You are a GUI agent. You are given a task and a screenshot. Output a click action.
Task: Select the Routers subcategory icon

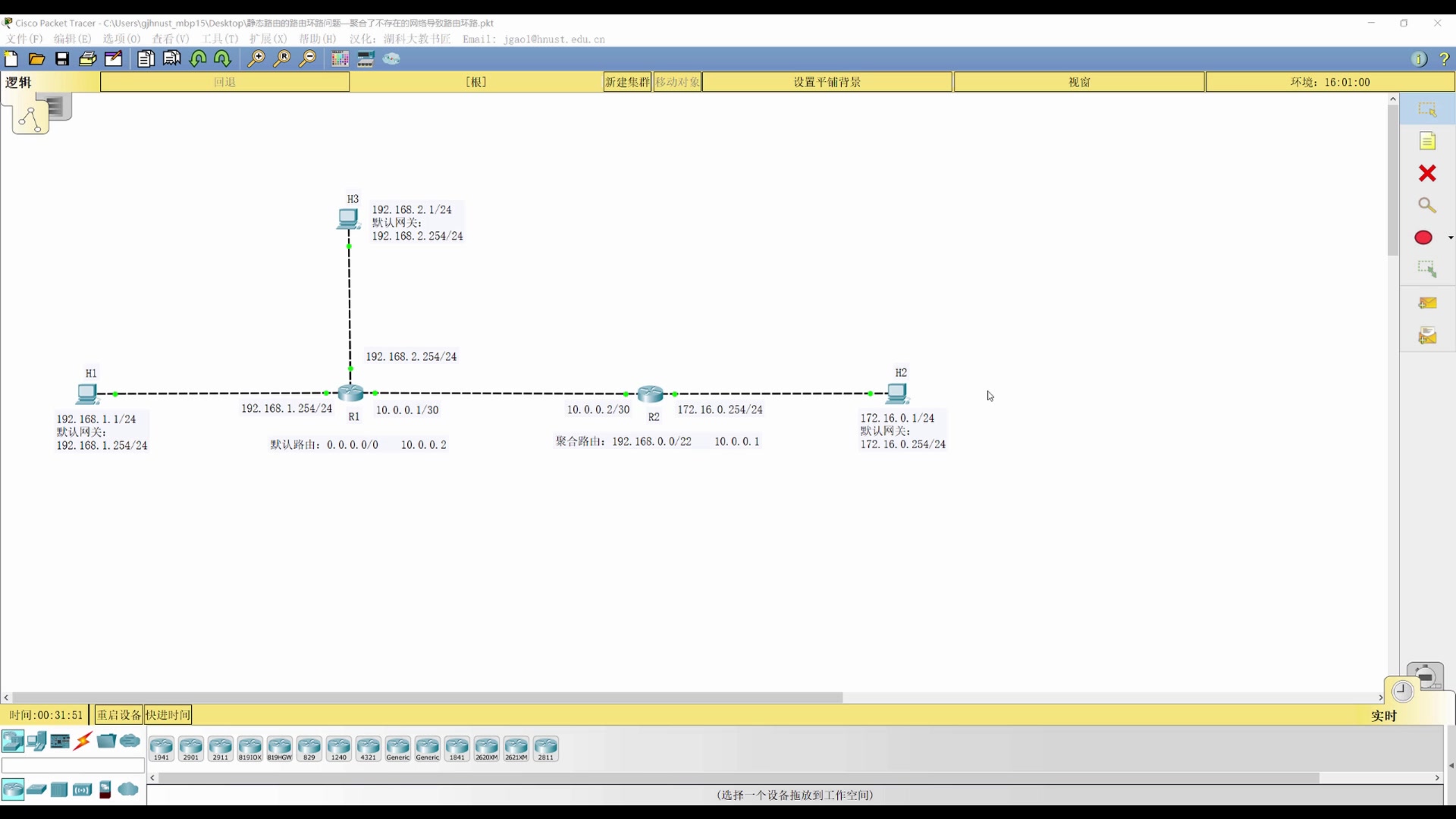pyautogui.click(x=13, y=789)
